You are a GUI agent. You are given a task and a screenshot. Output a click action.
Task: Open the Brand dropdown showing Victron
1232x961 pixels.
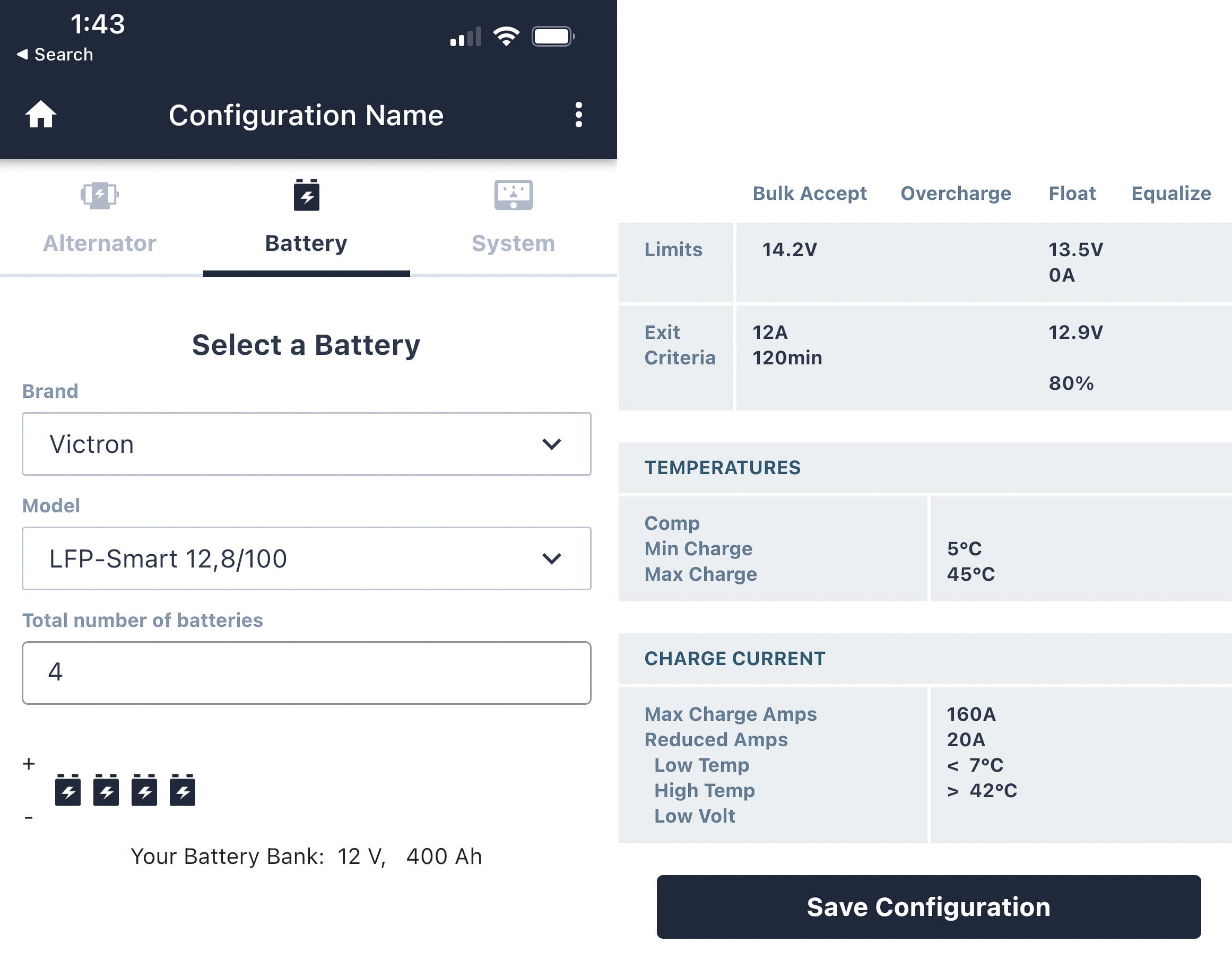(x=306, y=444)
